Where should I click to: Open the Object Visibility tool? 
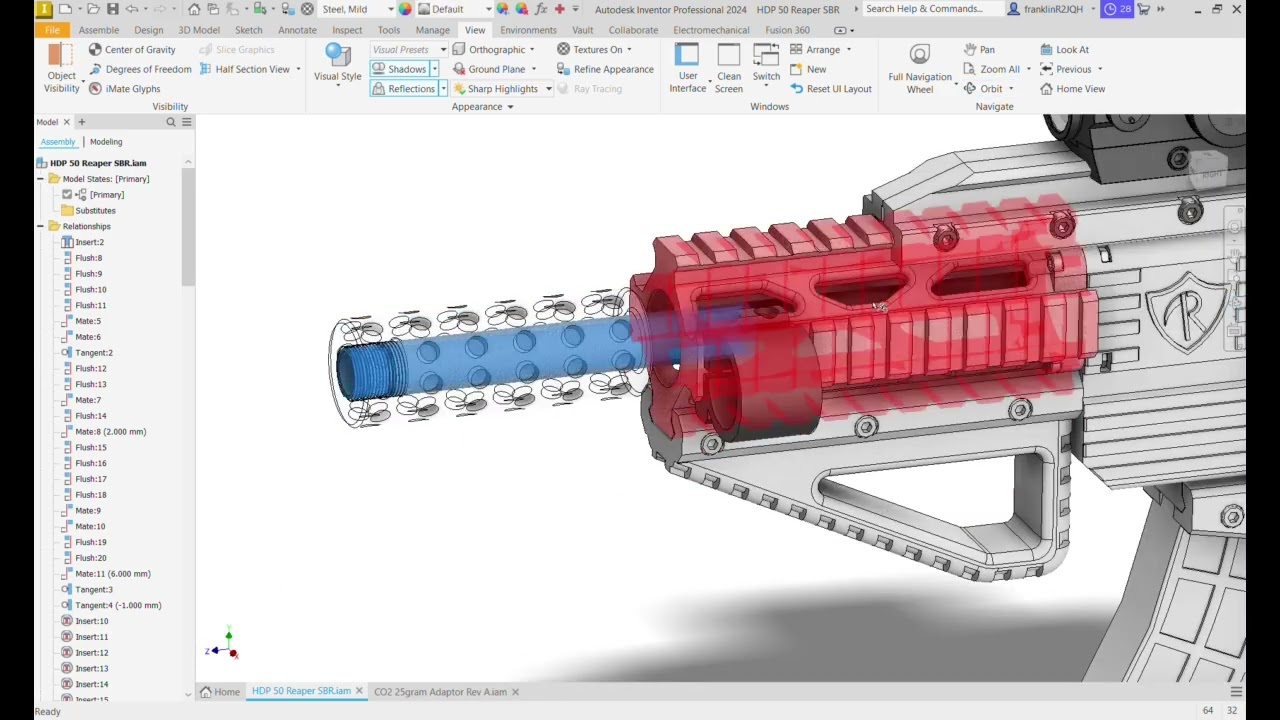pos(61,69)
